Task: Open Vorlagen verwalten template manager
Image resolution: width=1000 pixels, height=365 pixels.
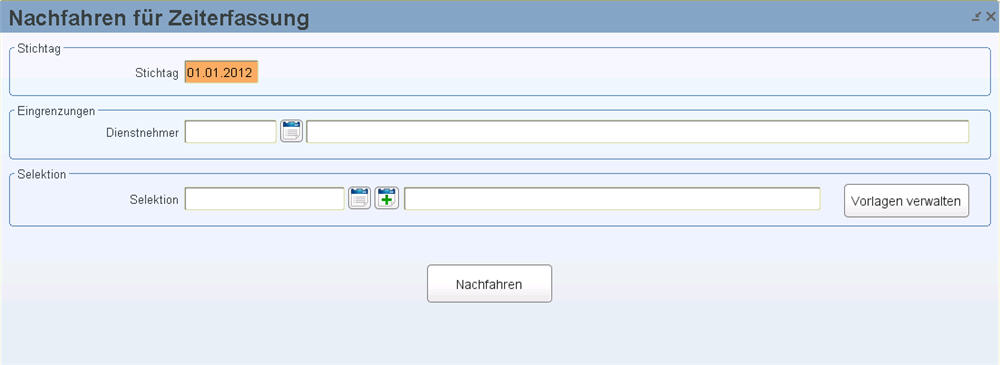Action: click(906, 201)
